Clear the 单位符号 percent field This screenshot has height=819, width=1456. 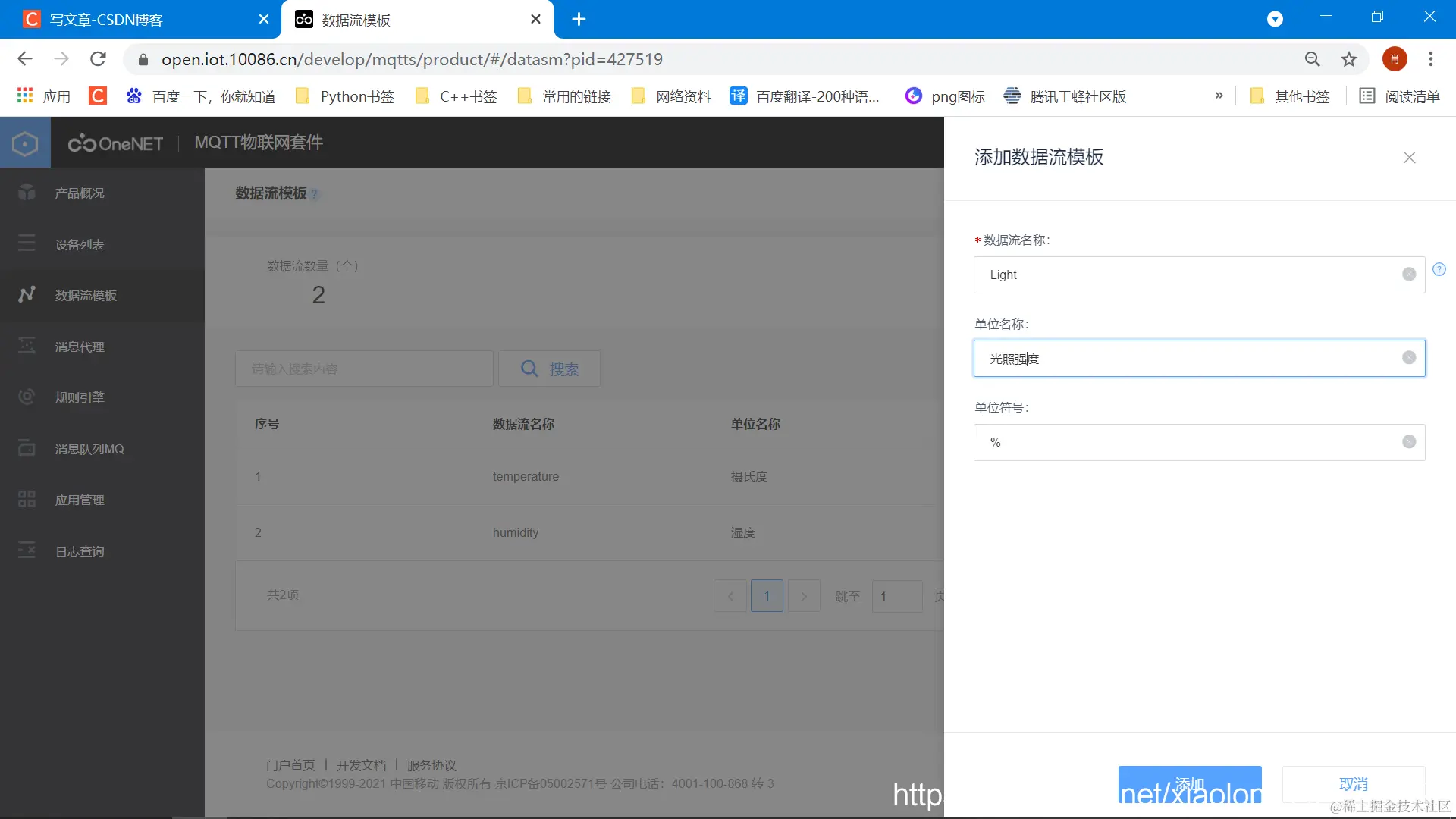pyautogui.click(x=1408, y=442)
